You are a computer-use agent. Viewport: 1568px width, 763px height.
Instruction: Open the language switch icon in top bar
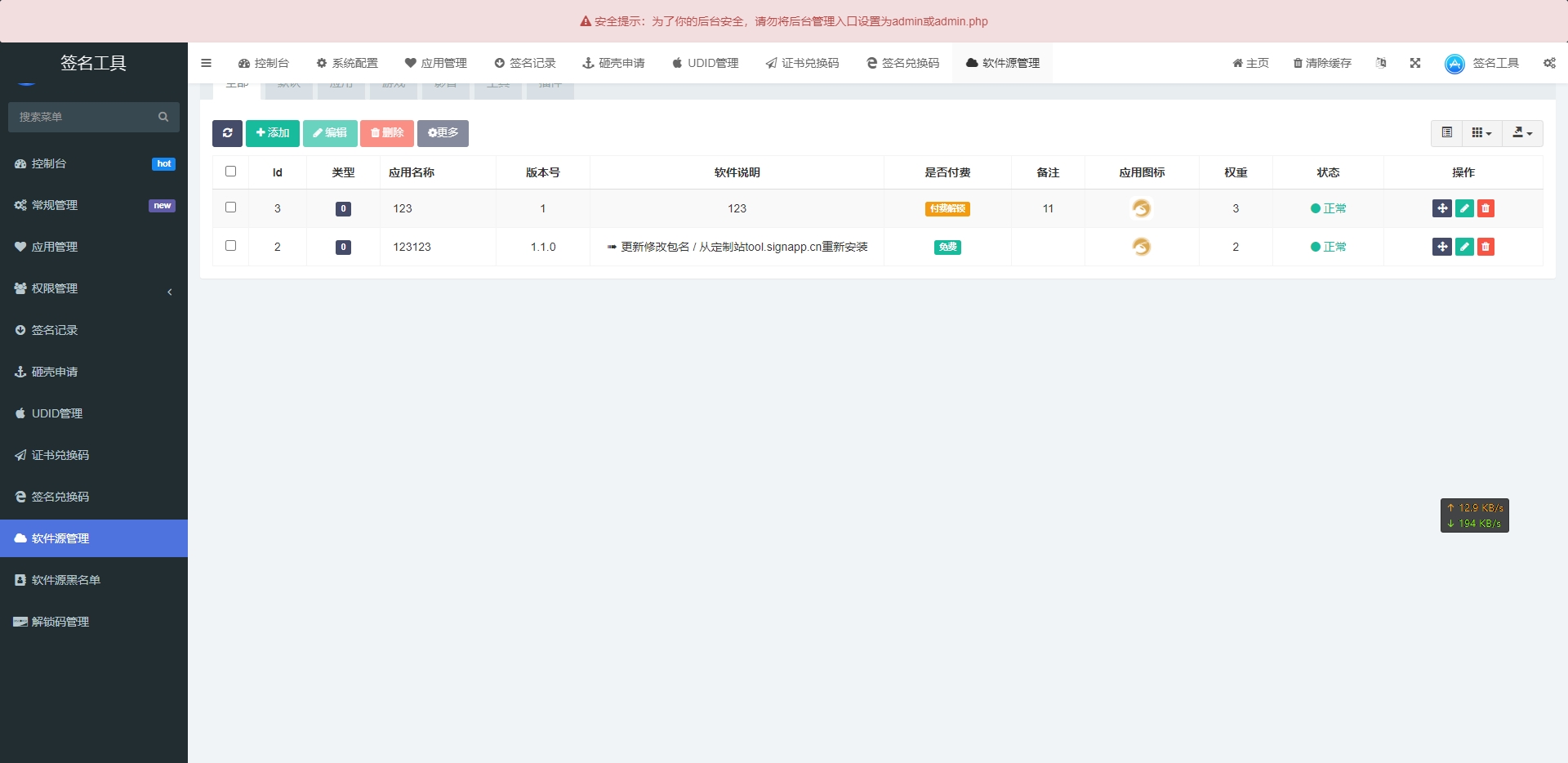(1381, 63)
